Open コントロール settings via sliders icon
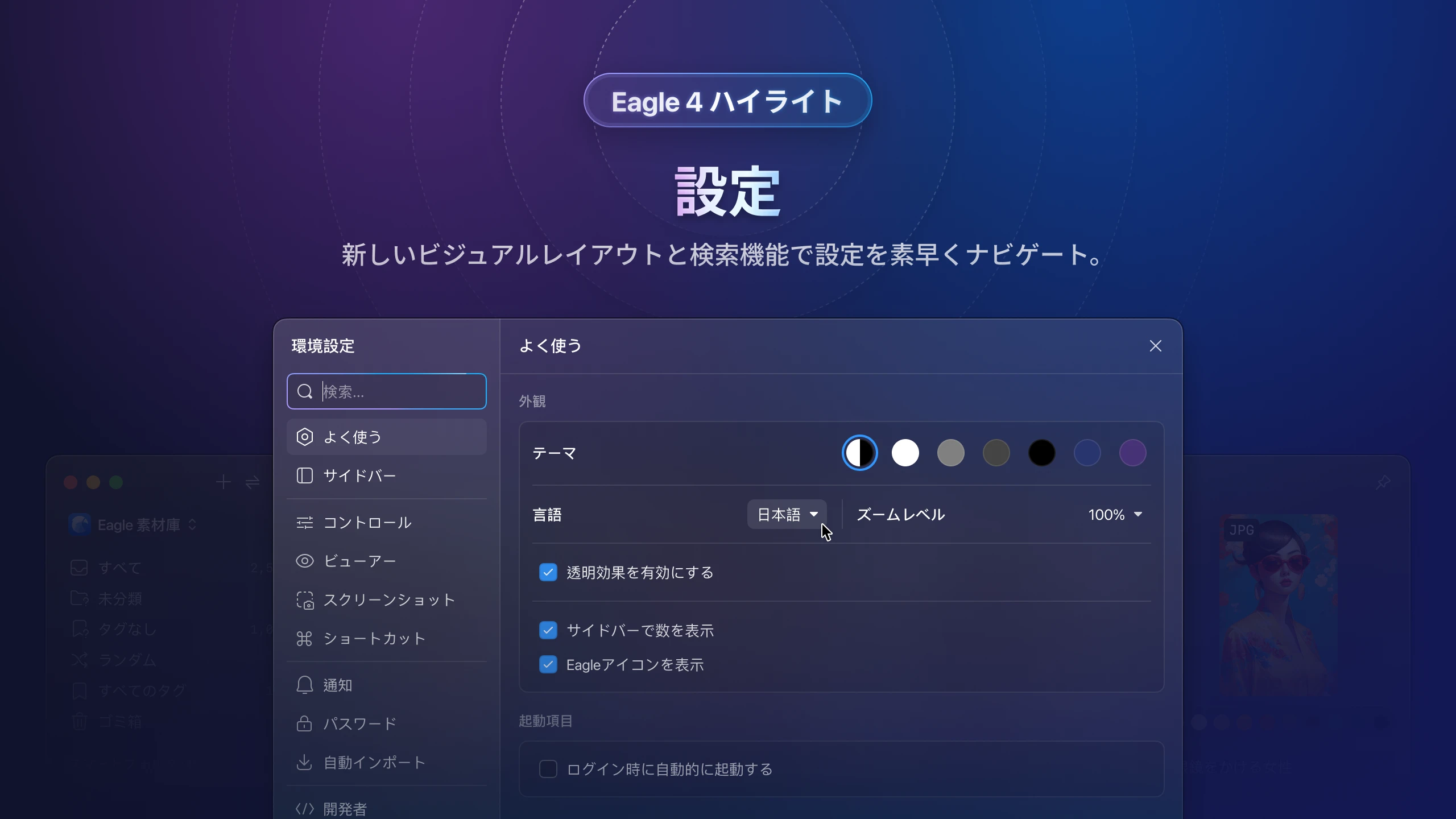1456x819 pixels. click(x=305, y=523)
